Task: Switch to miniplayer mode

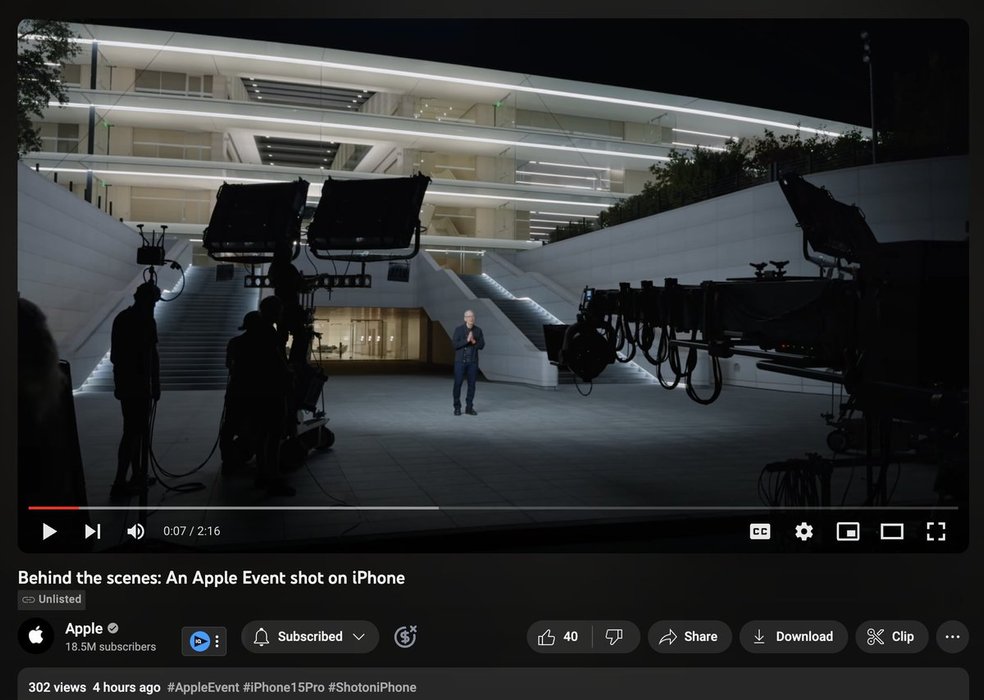Action: tap(848, 532)
